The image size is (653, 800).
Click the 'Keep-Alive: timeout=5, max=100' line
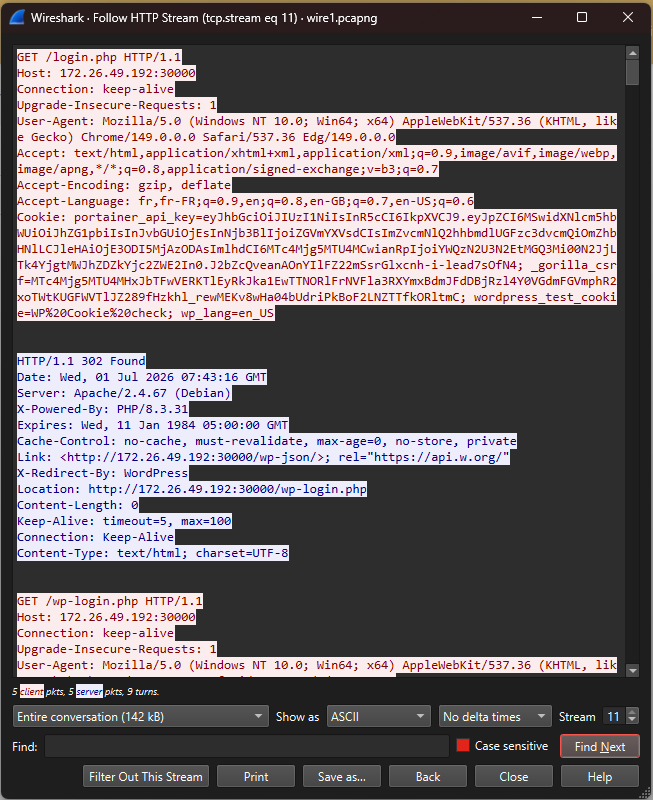(124, 521)
